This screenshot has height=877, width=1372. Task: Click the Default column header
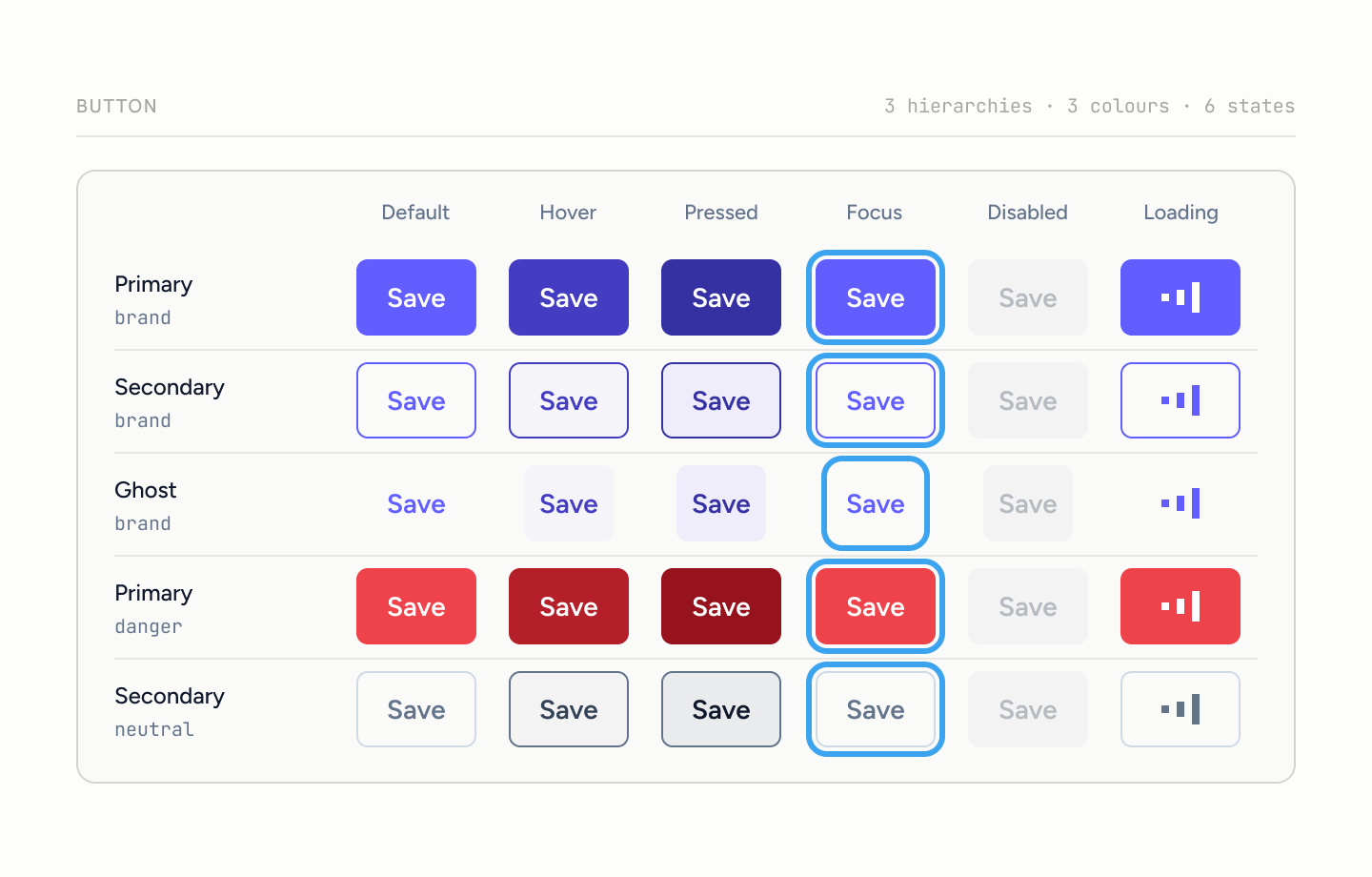415,213
